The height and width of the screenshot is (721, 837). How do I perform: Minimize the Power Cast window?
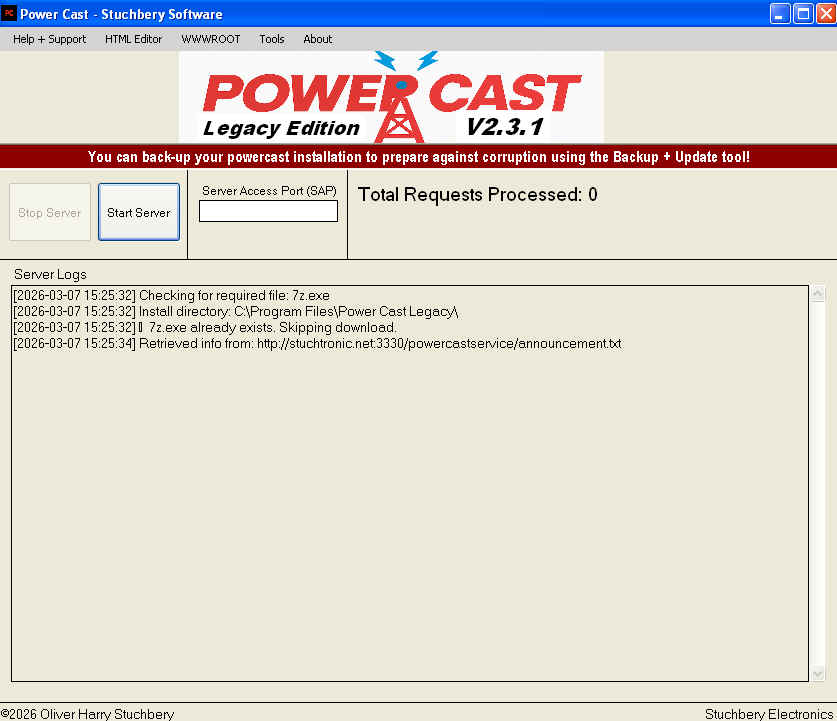[780, 13]
